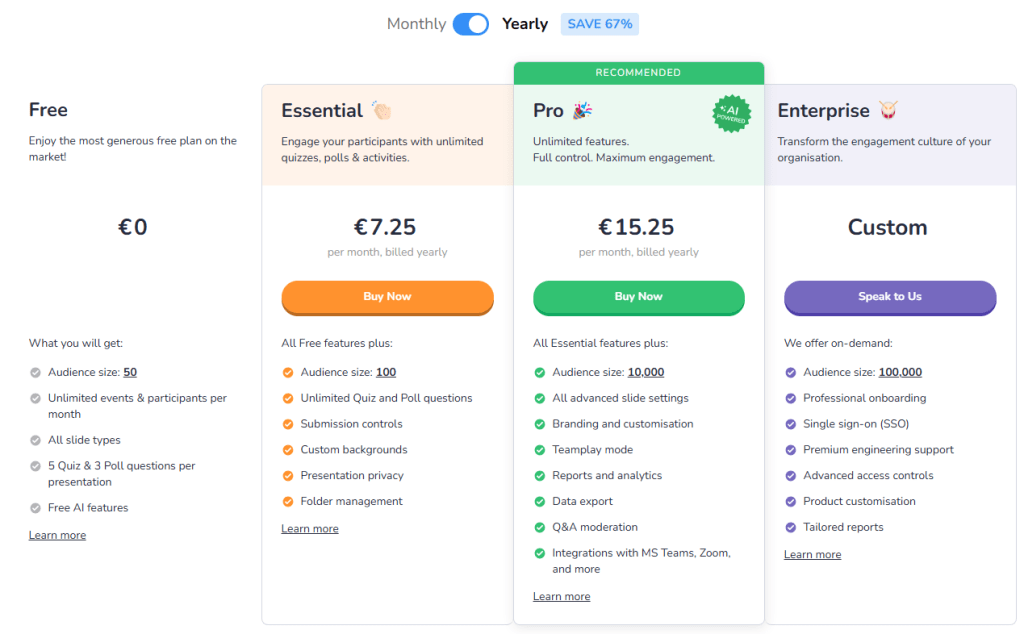
Task: Click the Enterprise audience size 100,000 link
Action: click(x=900, y=372)
